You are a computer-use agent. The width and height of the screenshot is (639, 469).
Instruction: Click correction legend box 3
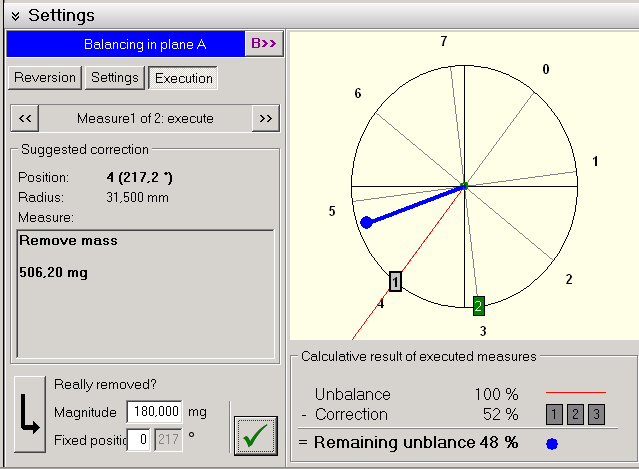coord(596,414)
